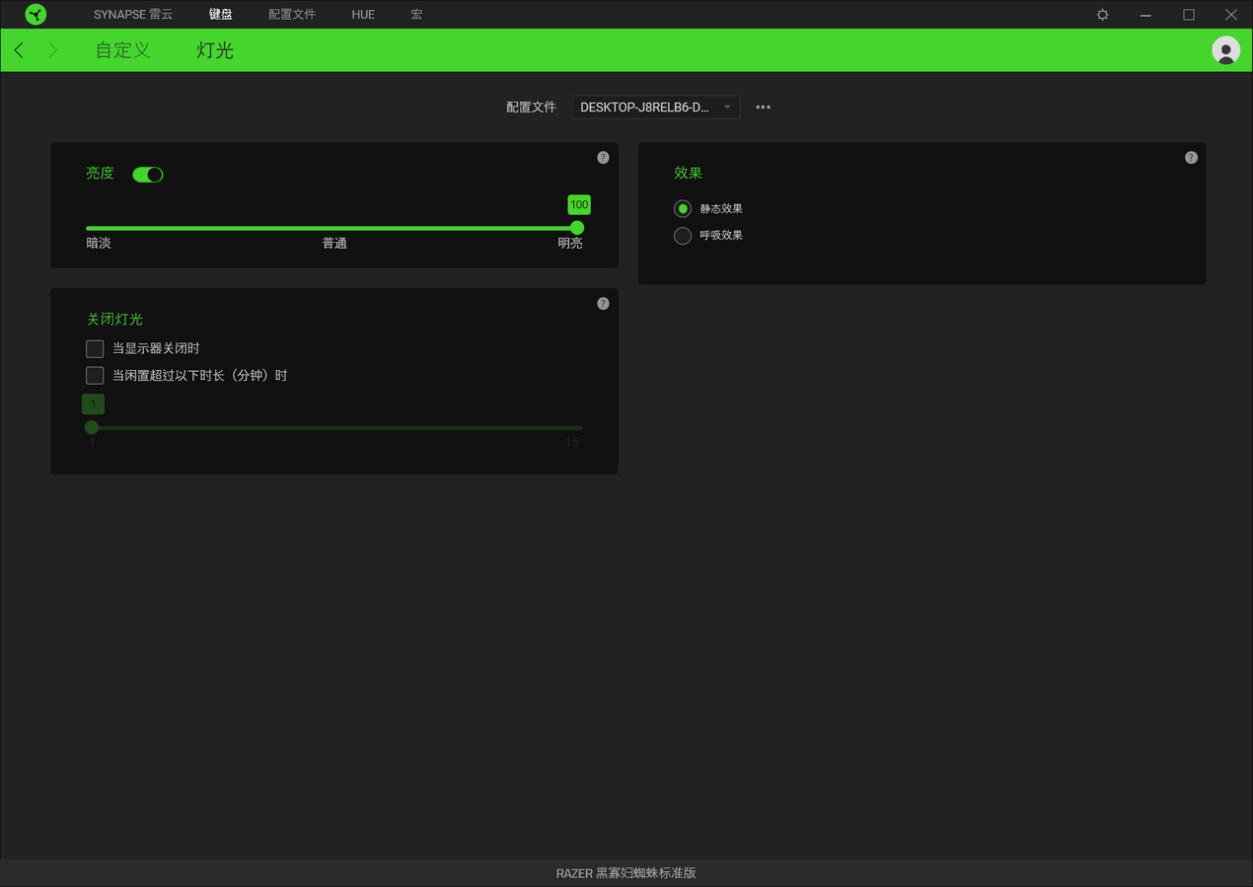1253x887 pixels.
Task: Switch to HUE tab
Action: point(363,15)
